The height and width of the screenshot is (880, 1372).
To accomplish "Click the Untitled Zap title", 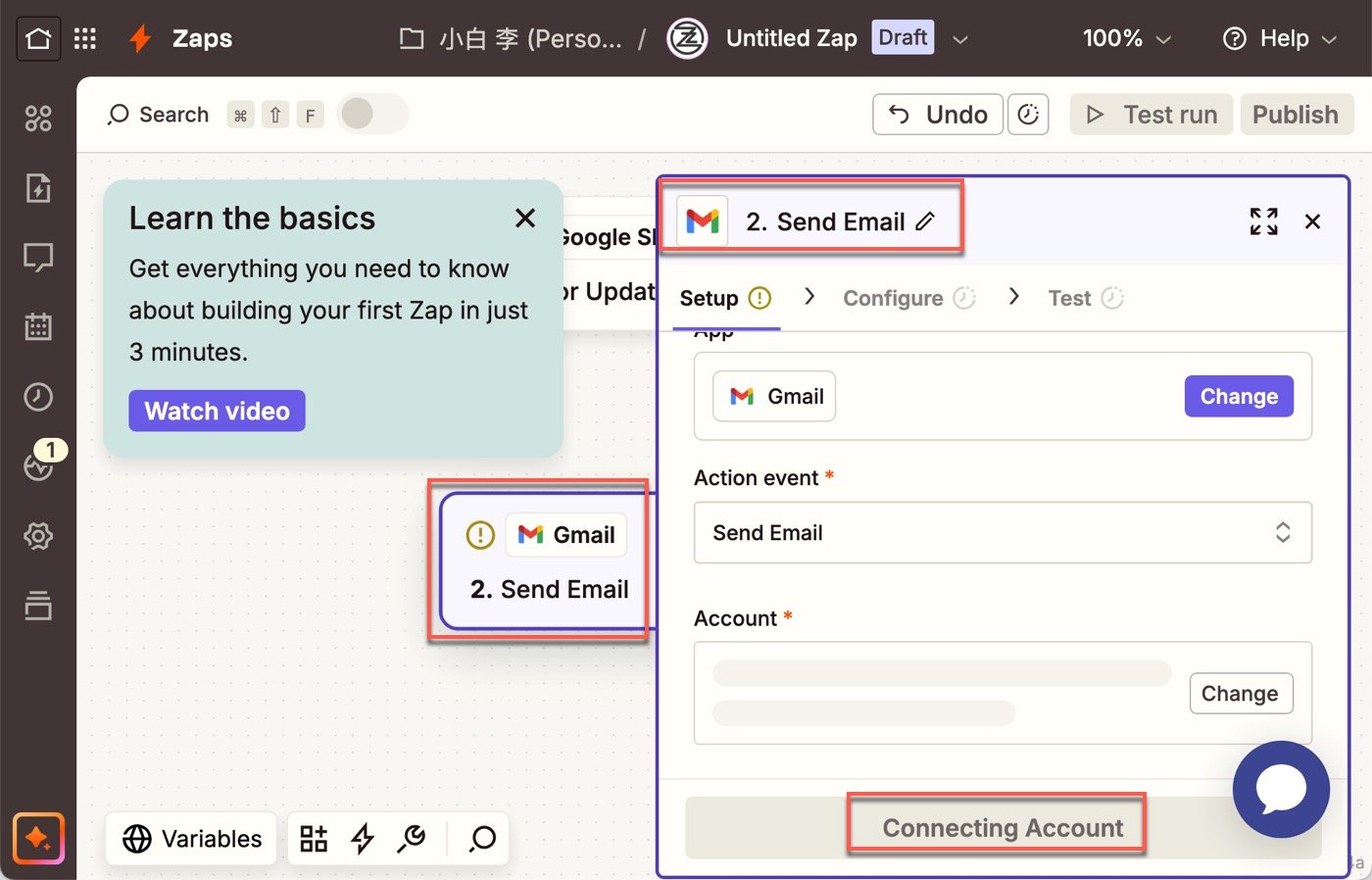I will (x=791, y=38).
